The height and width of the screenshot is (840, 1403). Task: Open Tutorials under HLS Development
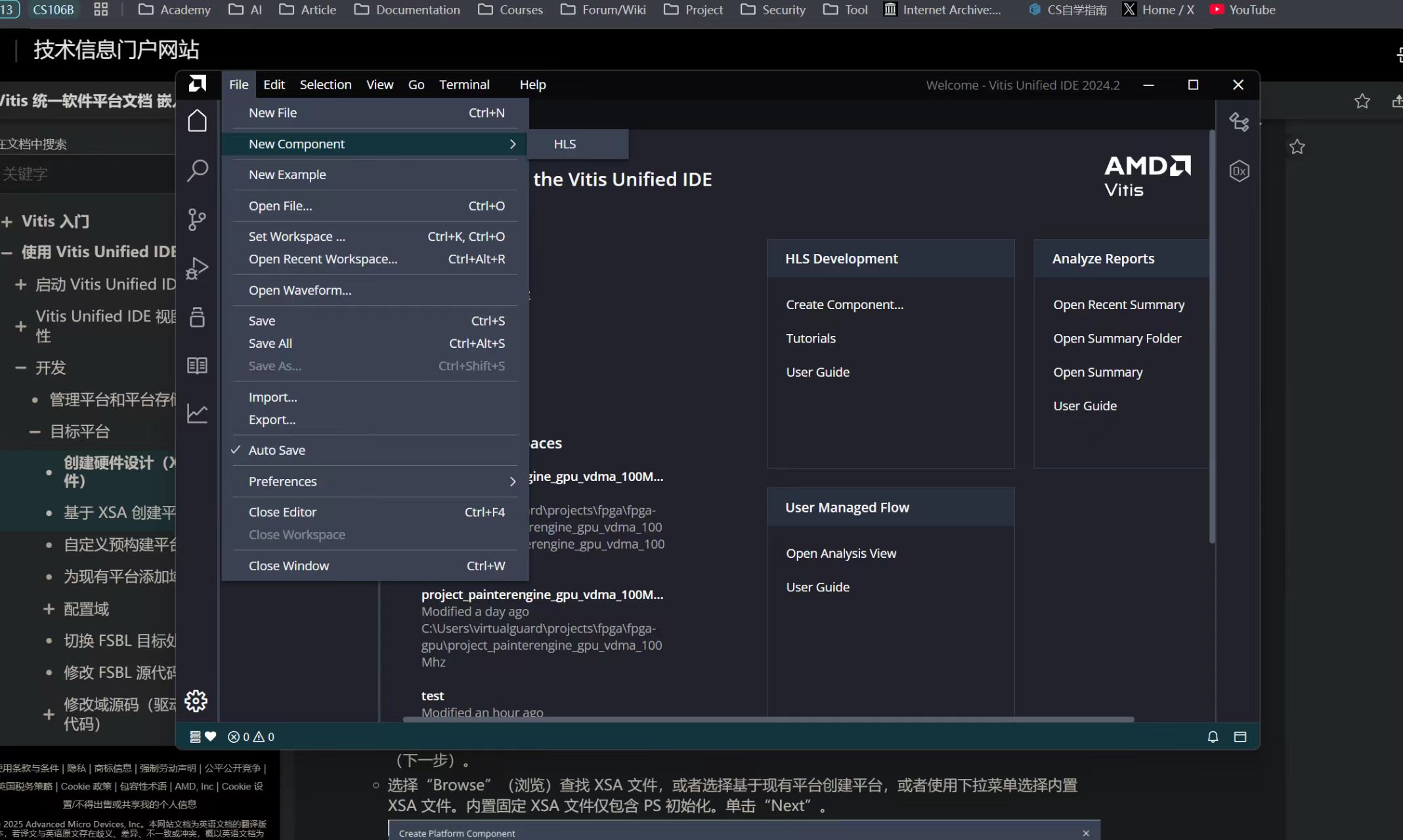point(811,339)
